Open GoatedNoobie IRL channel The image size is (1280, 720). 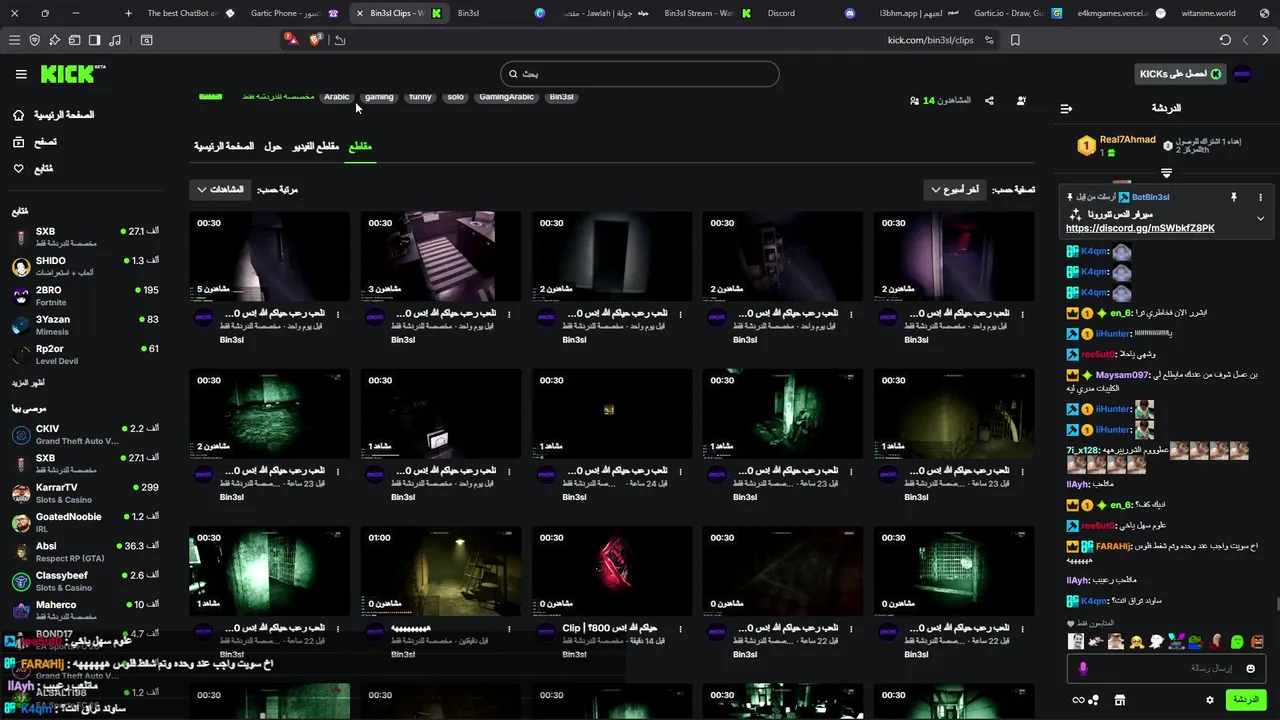tap(85, 522)
